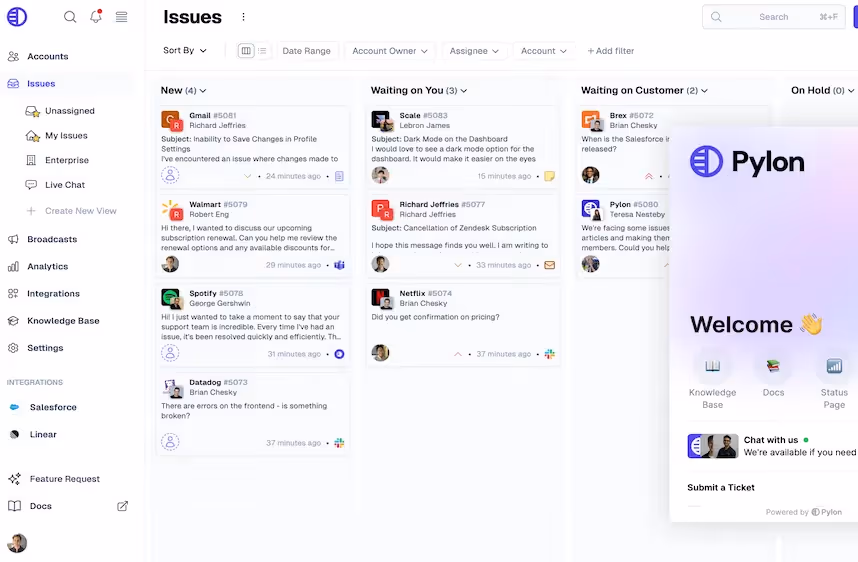Image resolution: width=858 pixels, height=562 pixels.
Task: Click the Slack icon on Datadog card
Action: tap(339, 443)
